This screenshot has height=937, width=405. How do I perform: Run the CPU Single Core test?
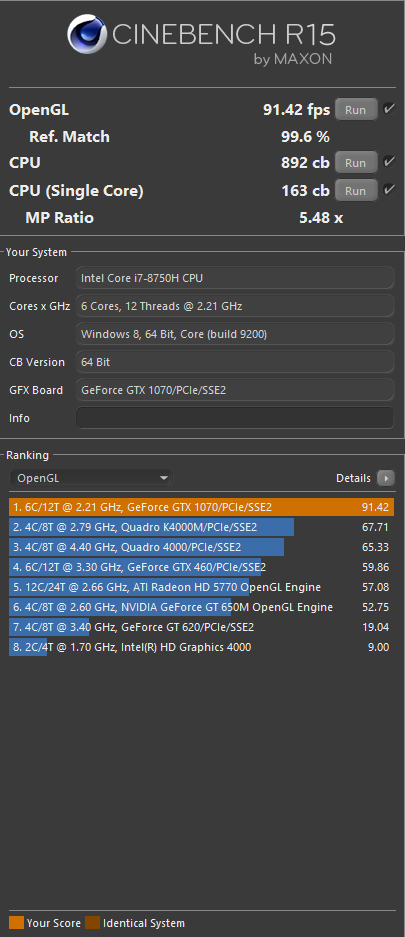(x=355, y=191)
